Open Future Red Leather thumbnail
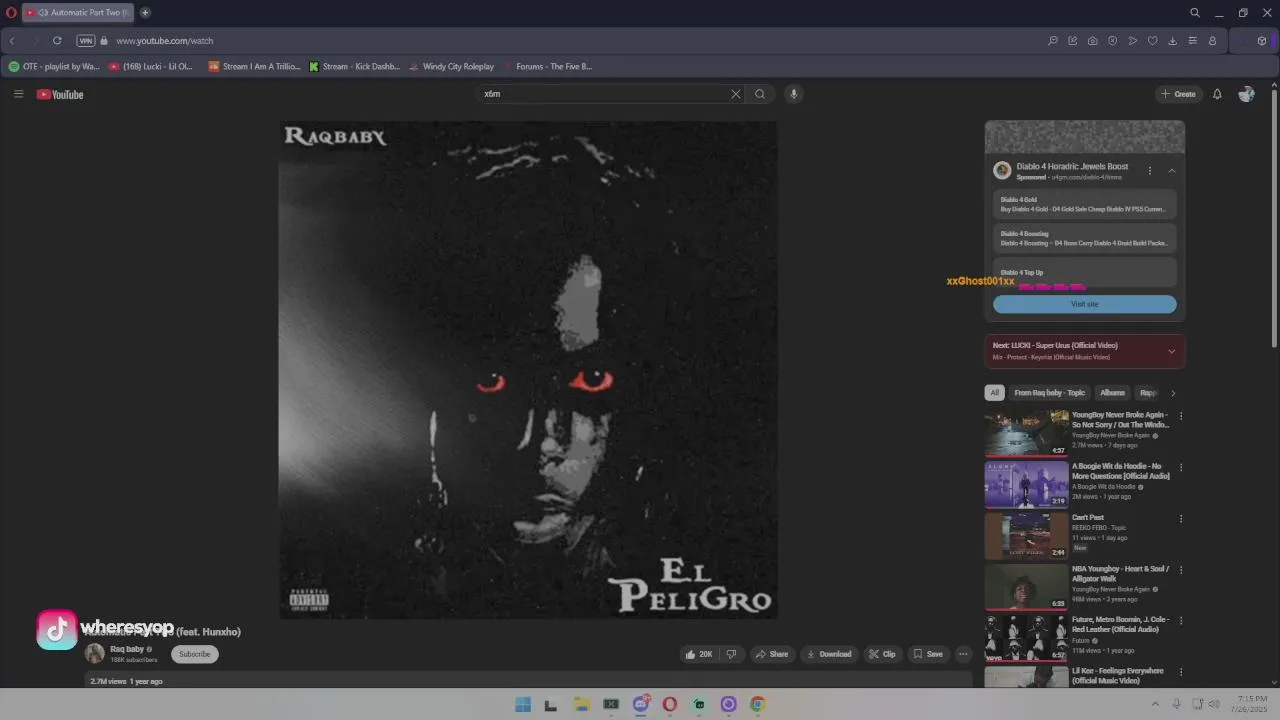Screen dimensions: 1280x720 1026,637
